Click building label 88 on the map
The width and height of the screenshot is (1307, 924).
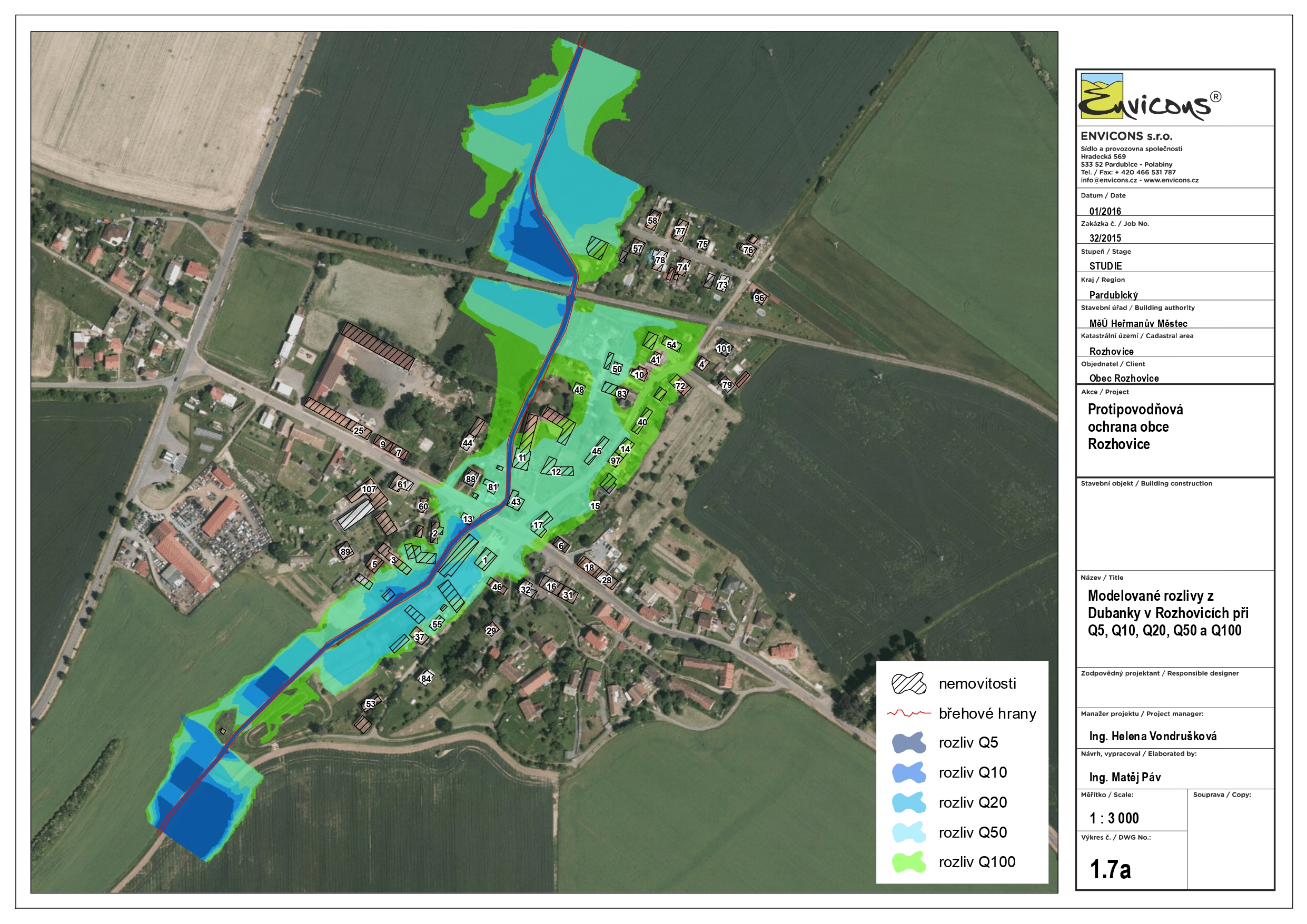[x=470, y=479]
